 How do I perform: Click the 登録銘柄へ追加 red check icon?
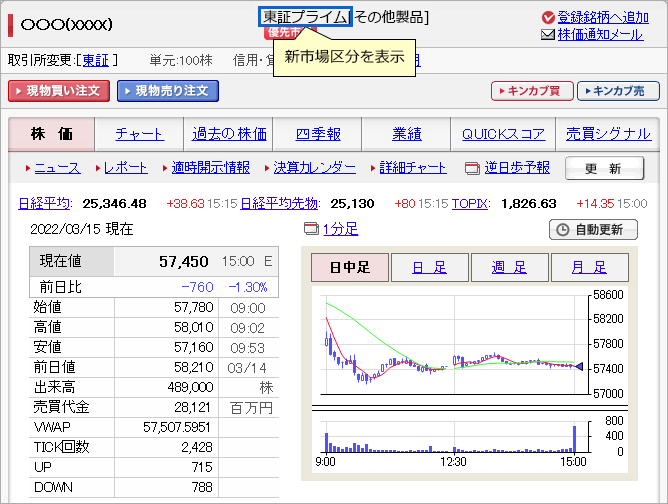[x=548, y=17]
